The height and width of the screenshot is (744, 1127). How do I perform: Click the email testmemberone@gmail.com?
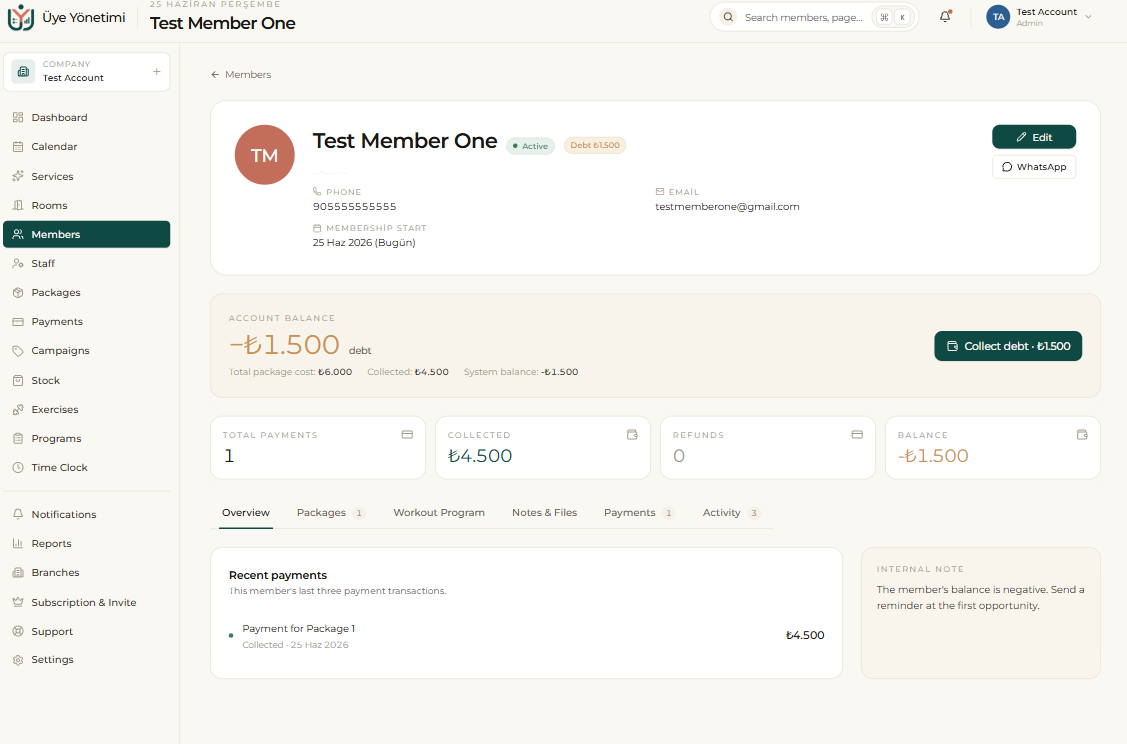(727, 206)
